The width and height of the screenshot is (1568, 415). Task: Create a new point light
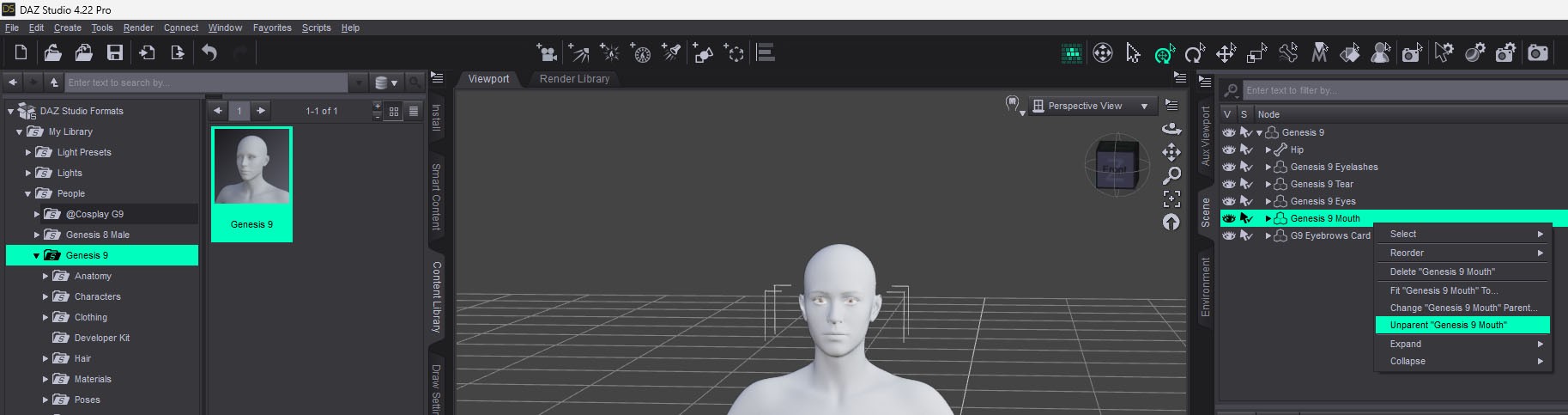click(609, 53)
